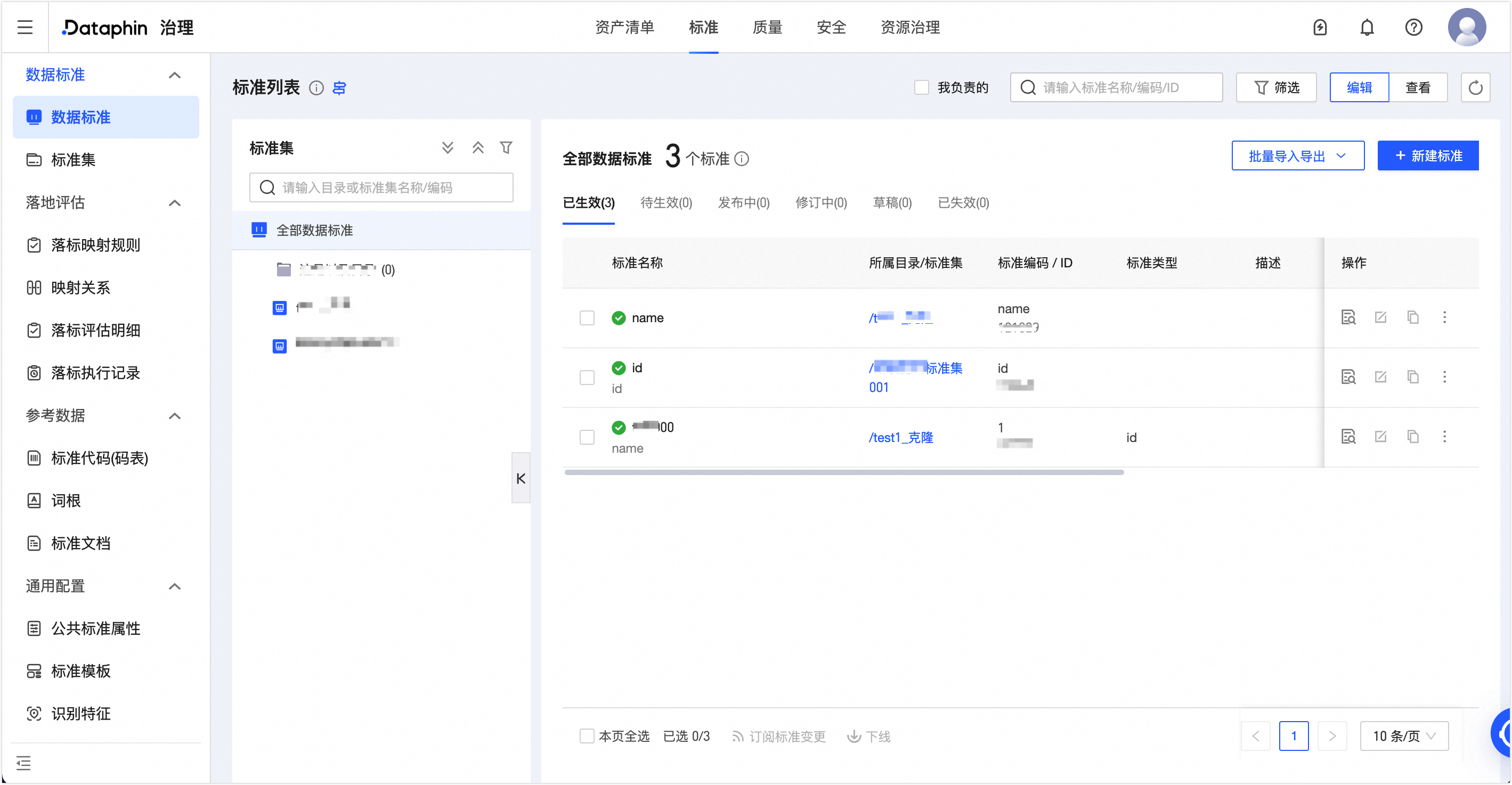Collapse the 落地评估 sidebar group
Image resolution: width=1512 pixels, height=785 pixels.
(x=174, y=203)
